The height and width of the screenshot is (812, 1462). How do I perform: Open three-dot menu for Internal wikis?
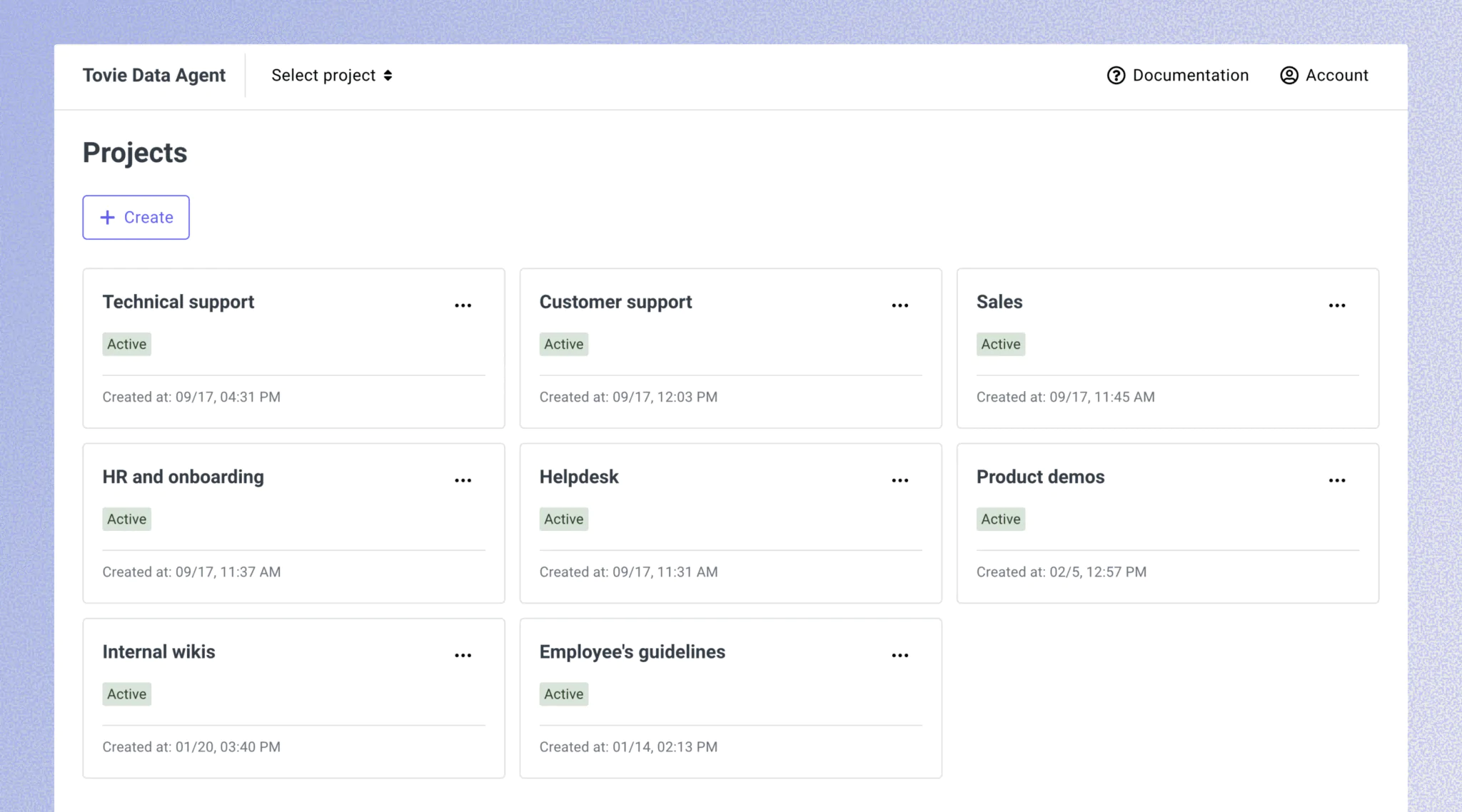(463, 655)
